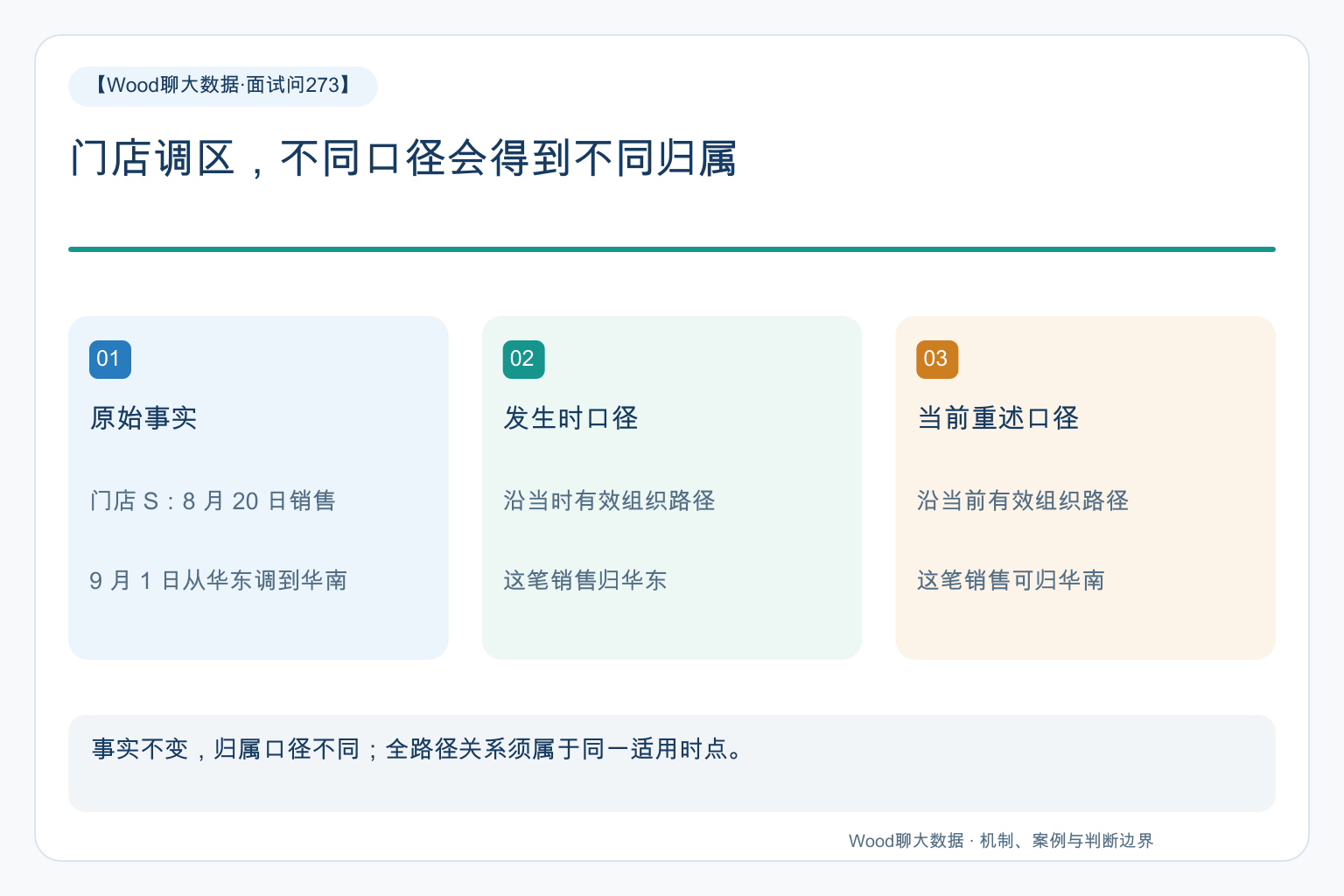Viewport: 1344px width, 896px height.
Task: Click the text 这笔销售归华东
Action: click(585, 581)
